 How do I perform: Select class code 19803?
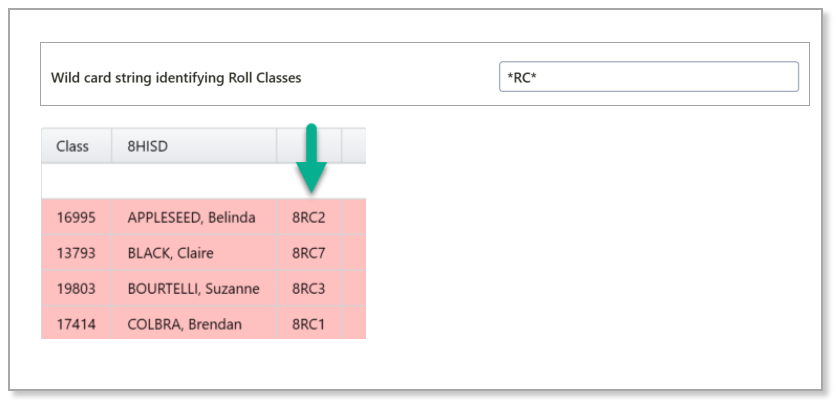(x=75, y=289)
